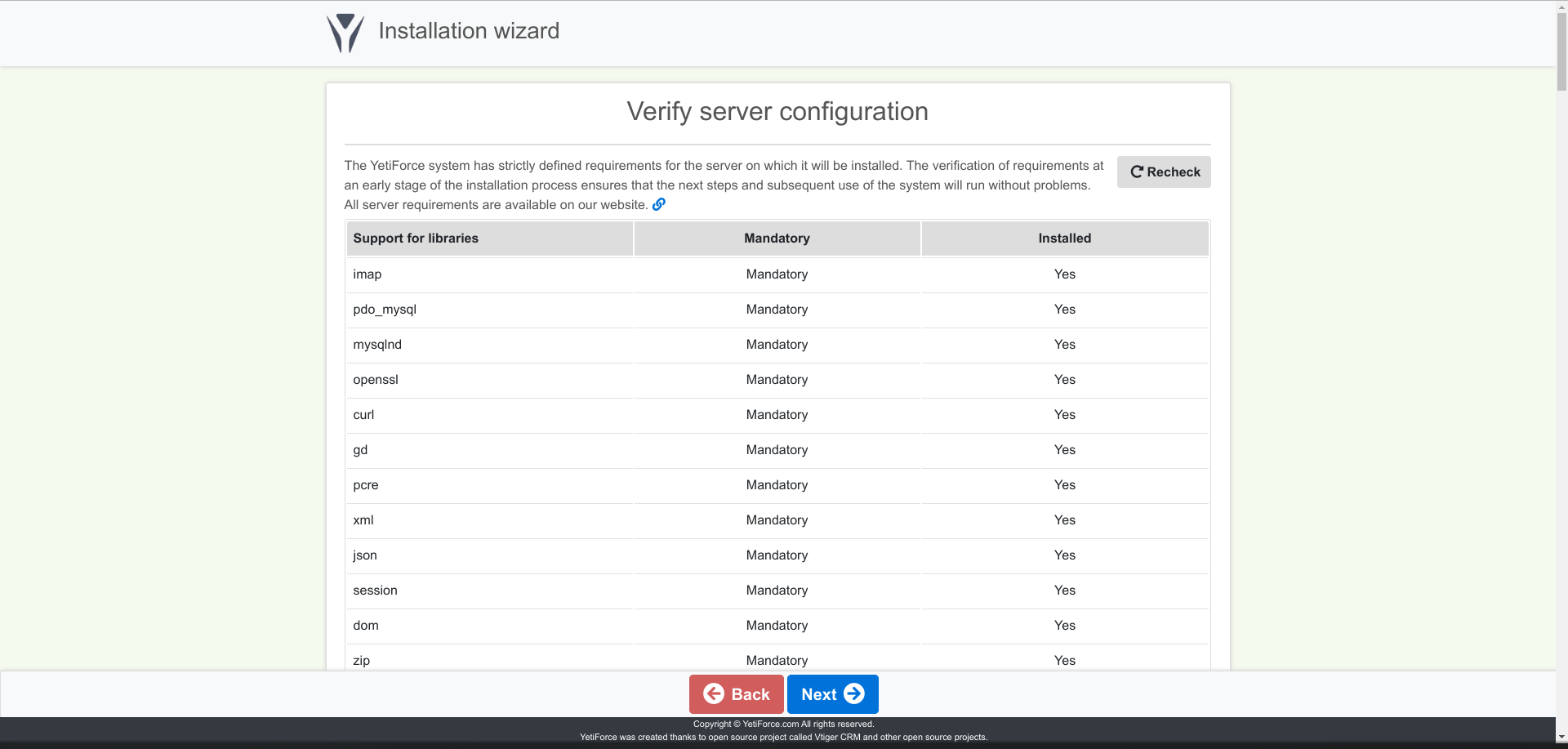
Task: Proceed with the Next button
Action: pos(833,694)
